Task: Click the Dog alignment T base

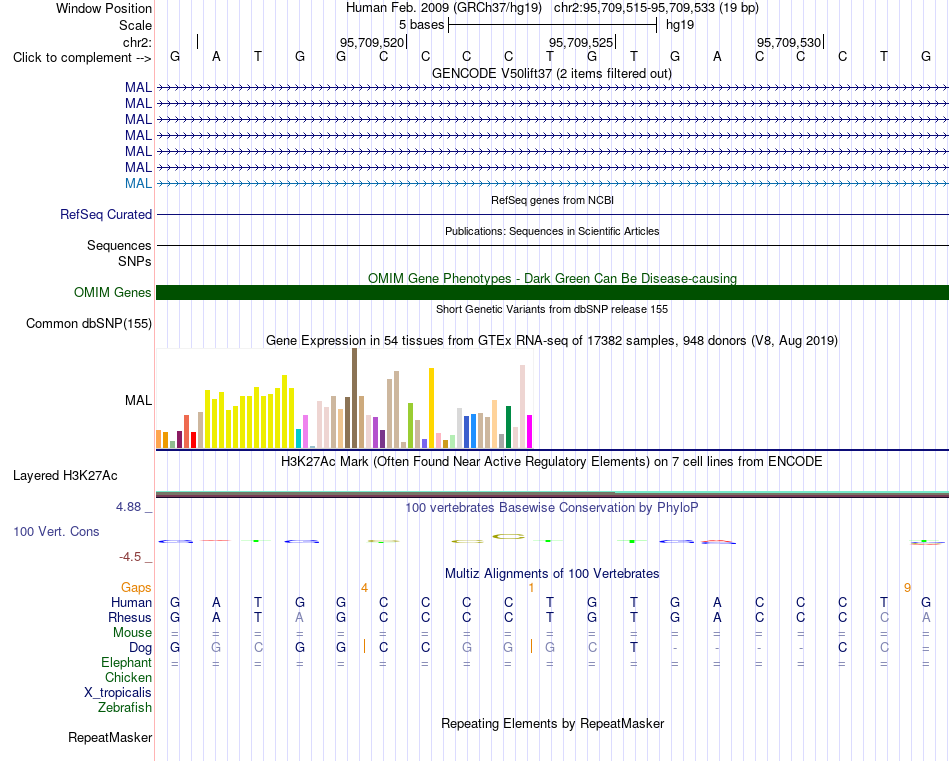Action: (x=634, y=648)
